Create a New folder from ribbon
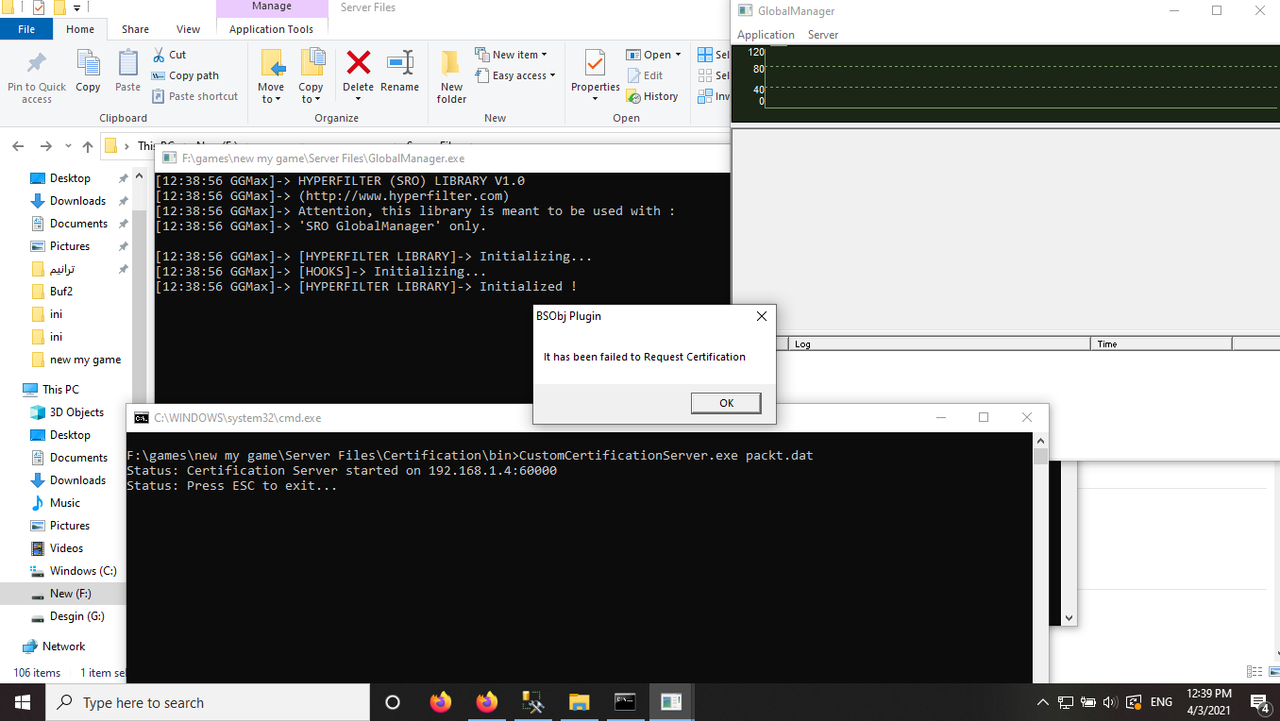This screenshot has width=1280, height=721. click(x=451, y=76)
